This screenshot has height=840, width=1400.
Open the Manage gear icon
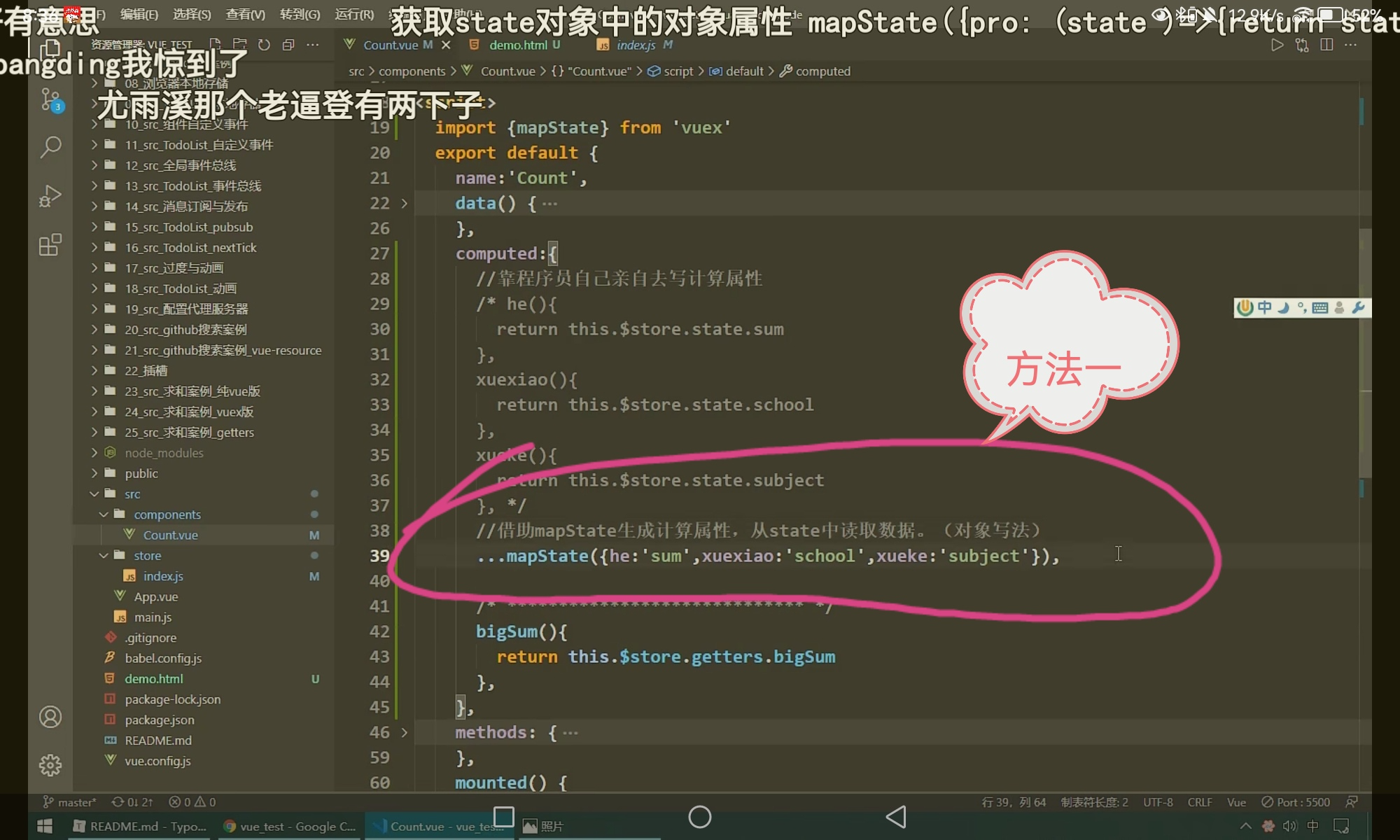(50, 765)
